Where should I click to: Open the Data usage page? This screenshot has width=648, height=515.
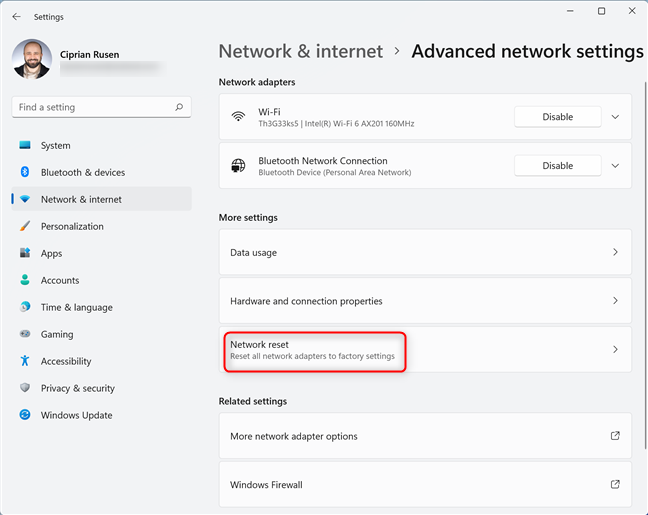pos(424,253)
